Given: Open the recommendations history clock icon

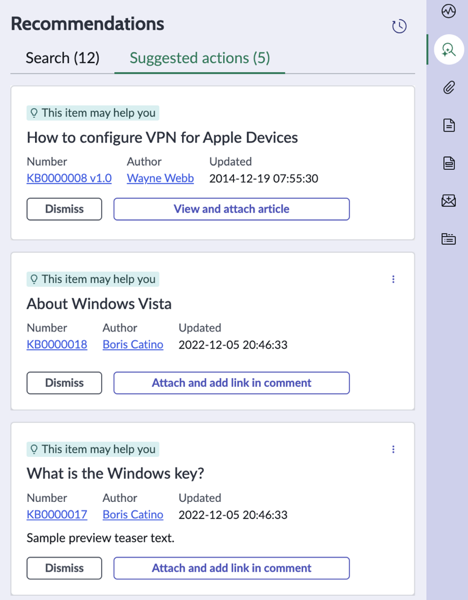Looking at the screenshot, I should (x=399, y=26).
